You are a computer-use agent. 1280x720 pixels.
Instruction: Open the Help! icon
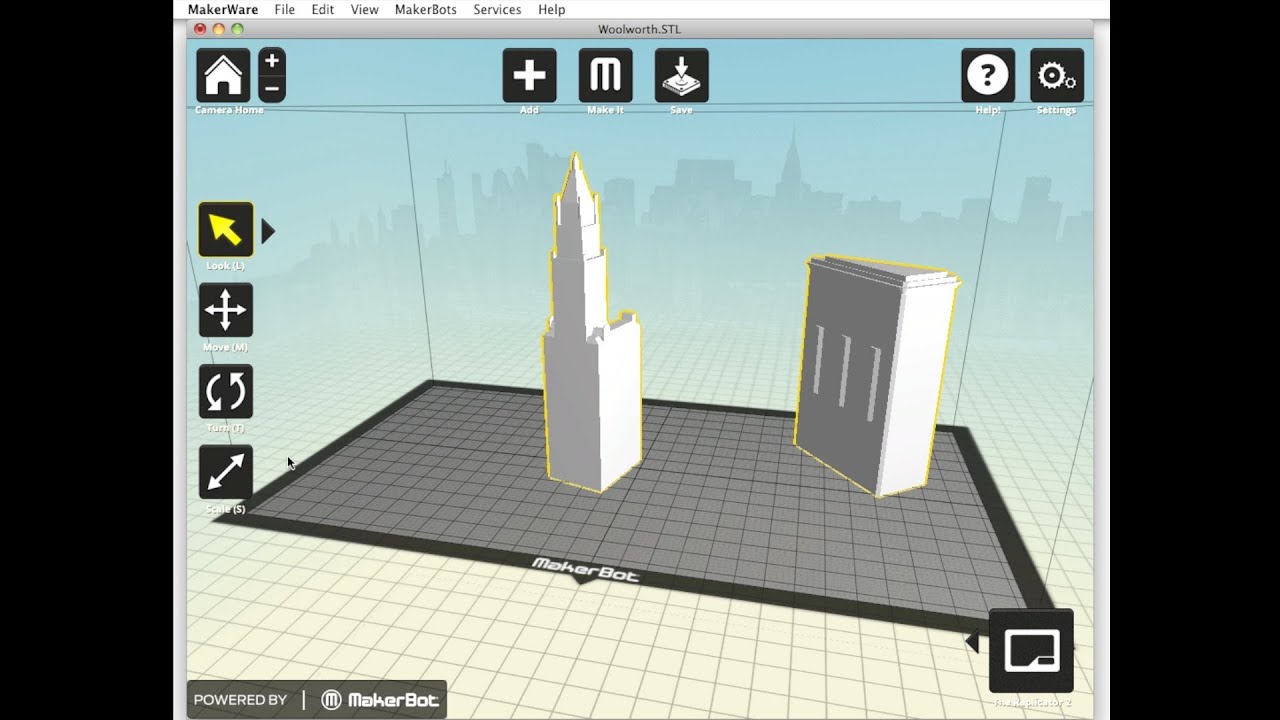tap(988, 75)
